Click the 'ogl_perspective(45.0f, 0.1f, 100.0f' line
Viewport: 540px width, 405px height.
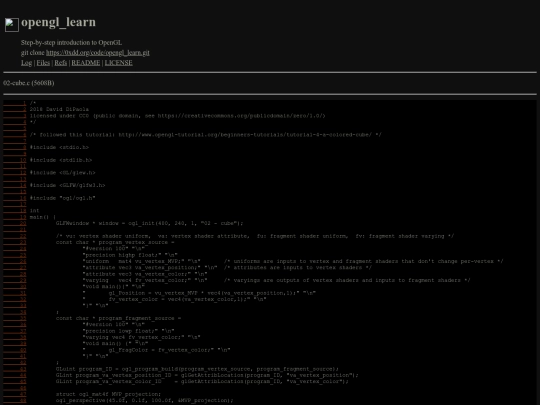point(145,400)
